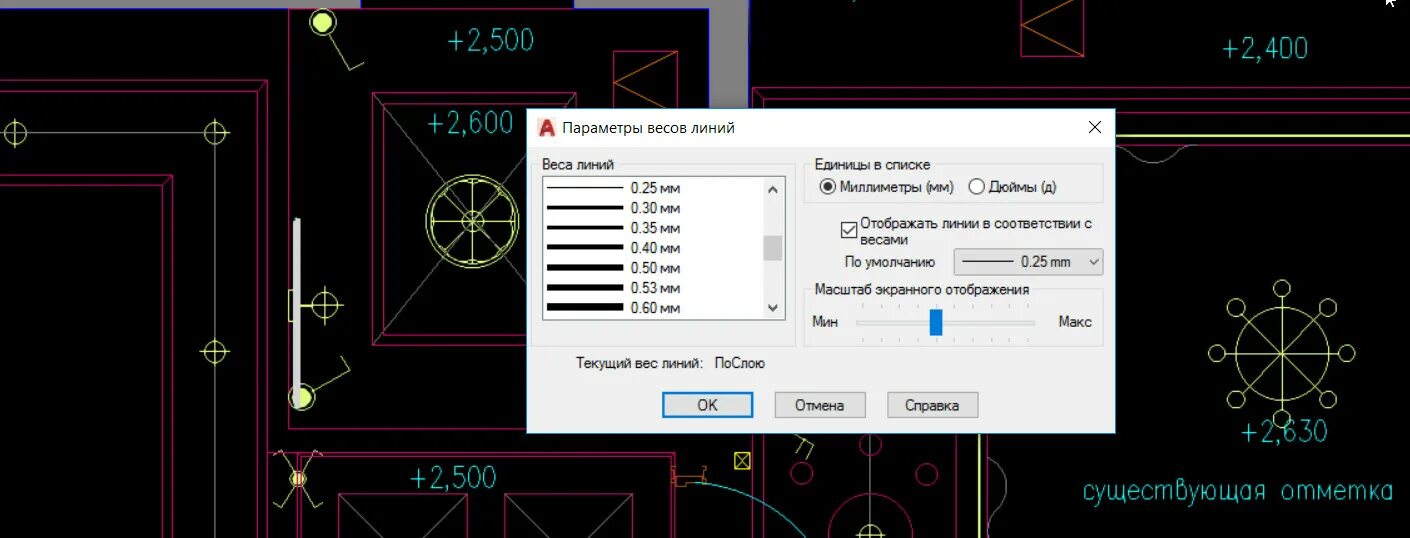This screenshot has width=1410, height=538.
Task: Select the 0.30 мм lineweight
Action: pyautogui.click(x=652, y=208)
